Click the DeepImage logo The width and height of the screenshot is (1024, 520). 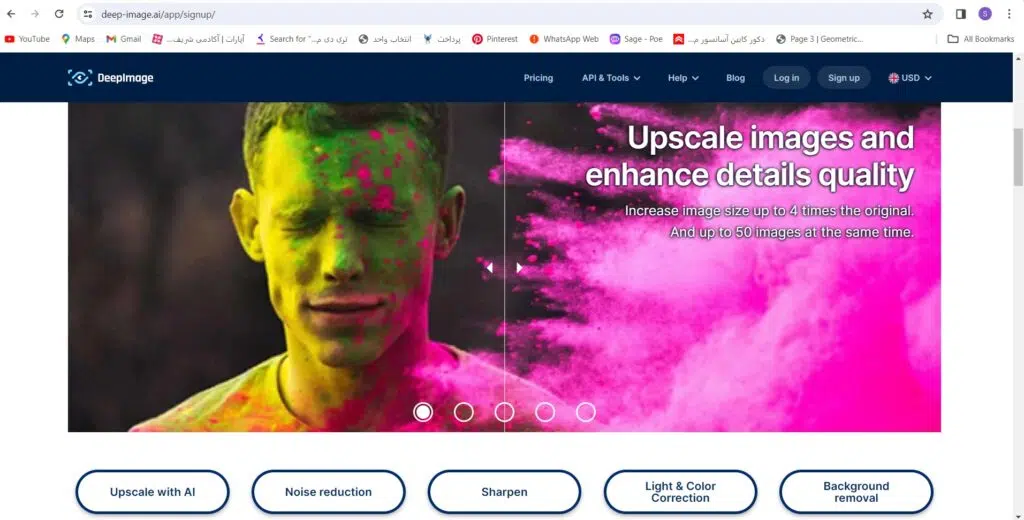pyautogui.click(x=110, y=78)
